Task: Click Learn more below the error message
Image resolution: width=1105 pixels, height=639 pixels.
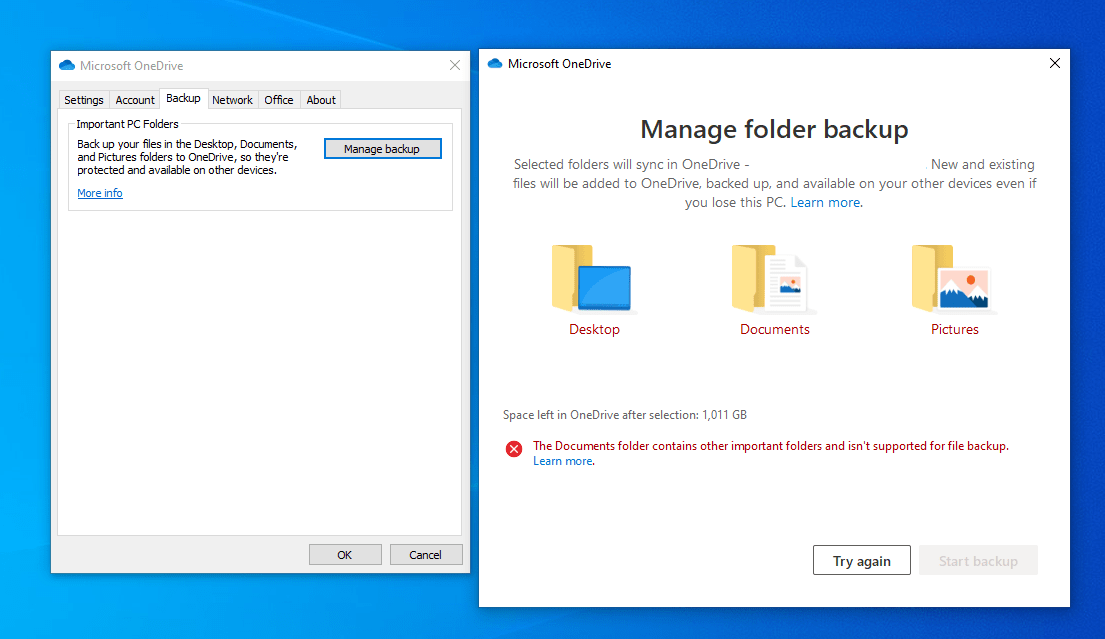Action: [562, 460]
